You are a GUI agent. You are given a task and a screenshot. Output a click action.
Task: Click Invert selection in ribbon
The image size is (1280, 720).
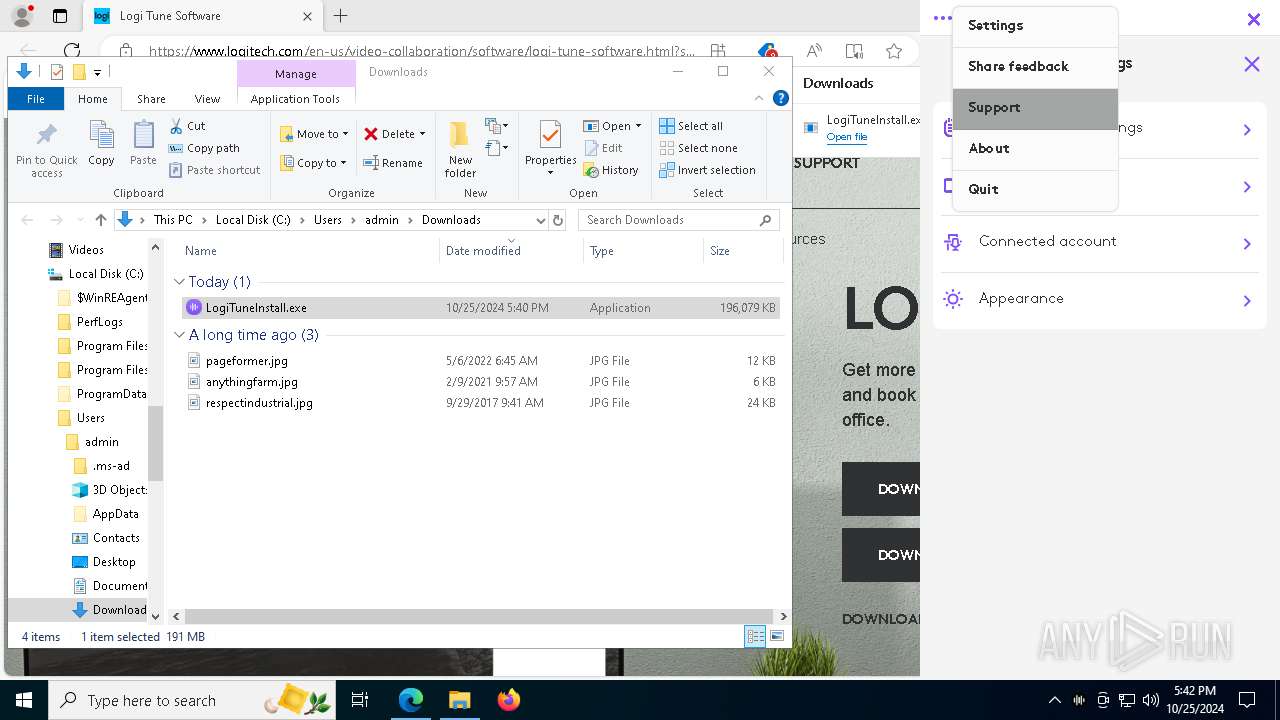coord(707,170)
